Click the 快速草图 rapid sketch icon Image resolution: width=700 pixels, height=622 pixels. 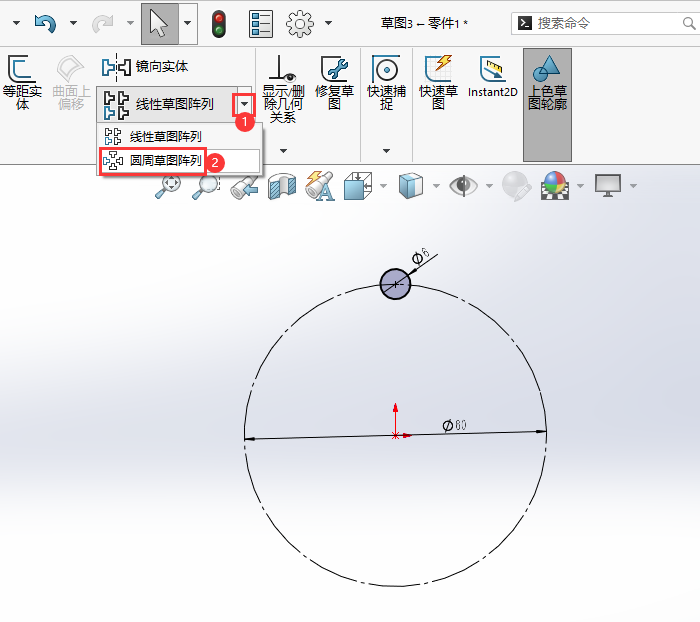(x=438, y=82)
